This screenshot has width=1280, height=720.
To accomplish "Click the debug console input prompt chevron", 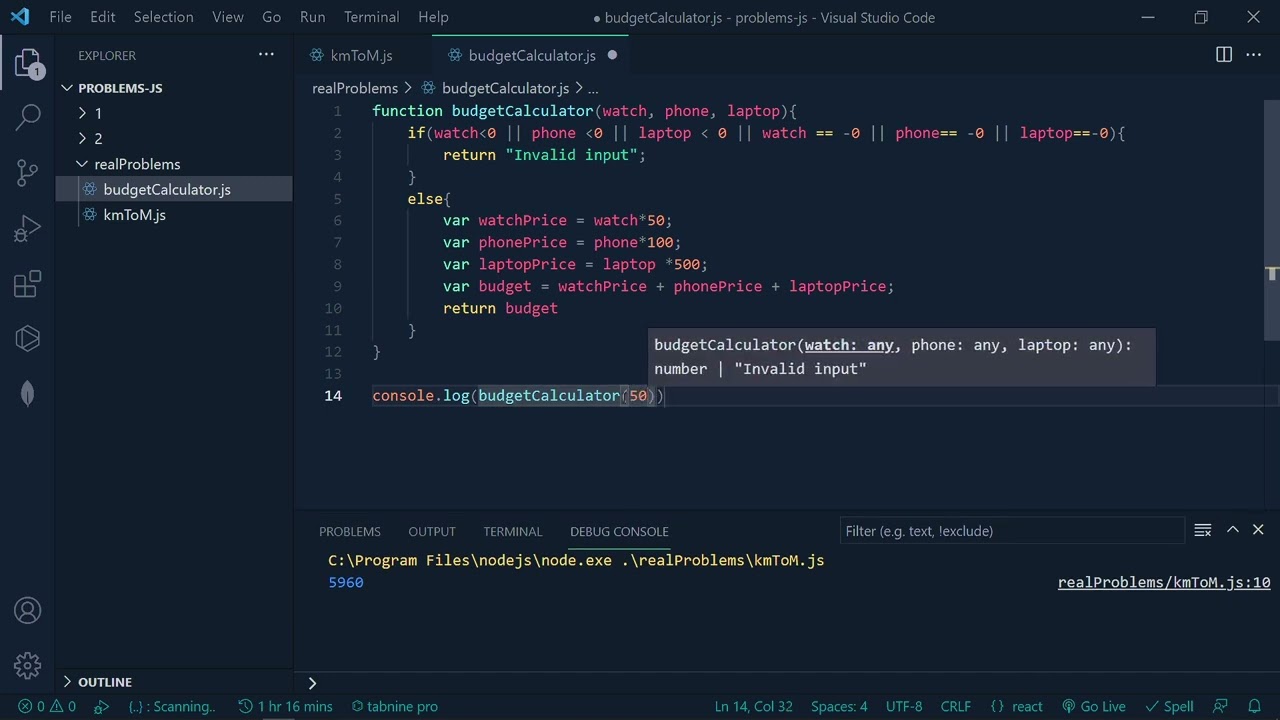I will pyautogui.click(x=312, y=683).
